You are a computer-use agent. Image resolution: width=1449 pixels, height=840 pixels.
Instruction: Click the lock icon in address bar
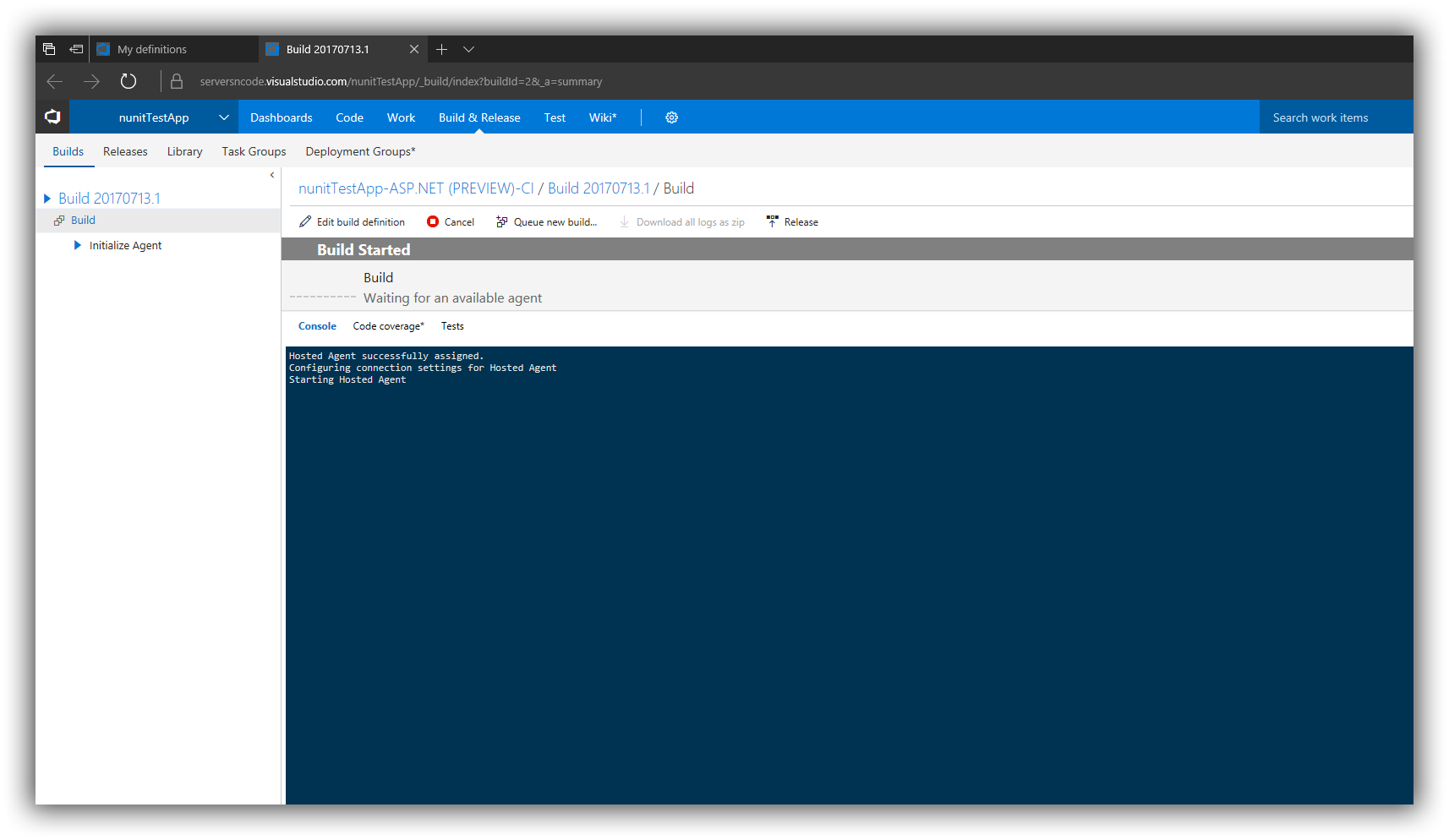pyautogui.click(x=177, y=81)
